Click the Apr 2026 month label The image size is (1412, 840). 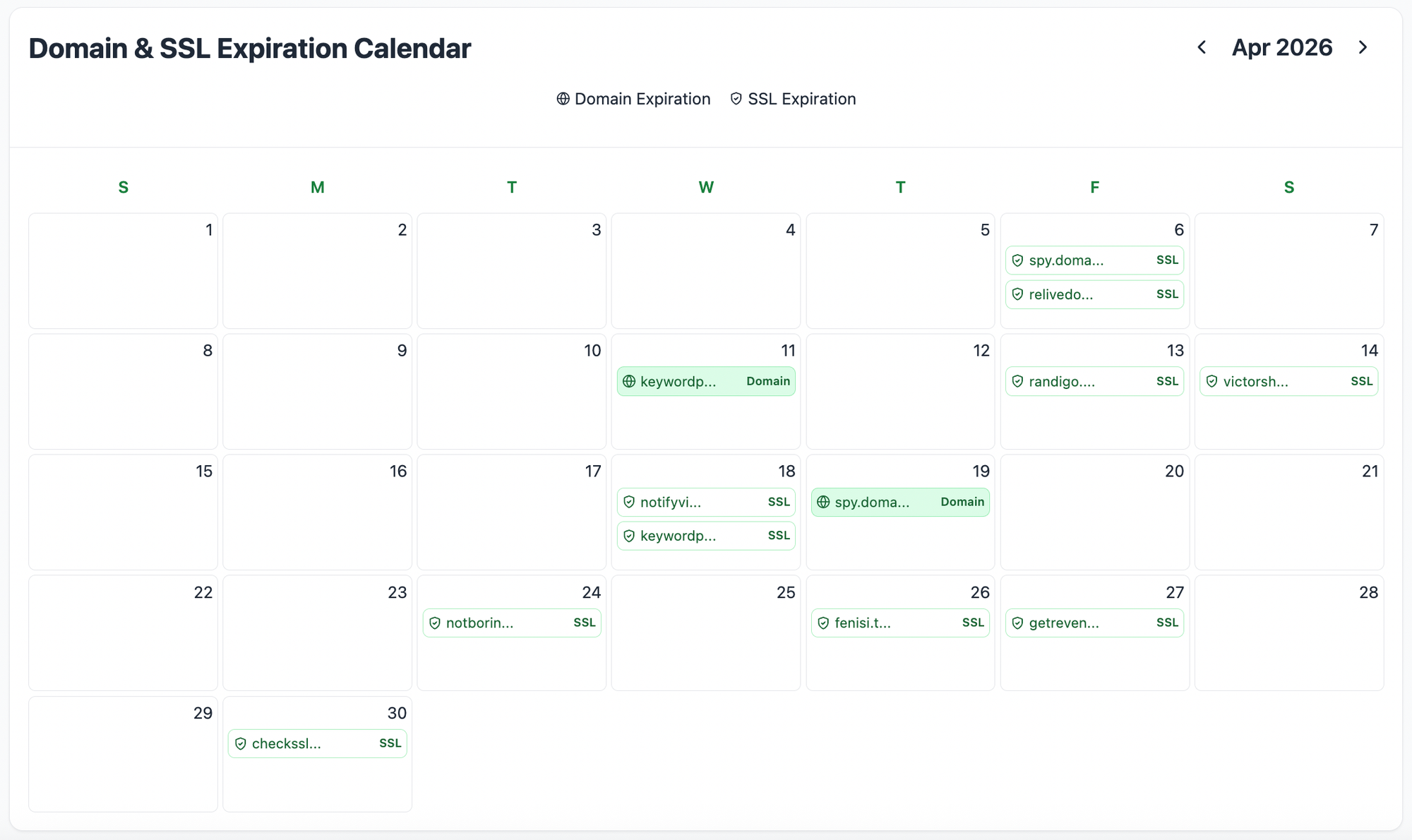point(1282,47)
